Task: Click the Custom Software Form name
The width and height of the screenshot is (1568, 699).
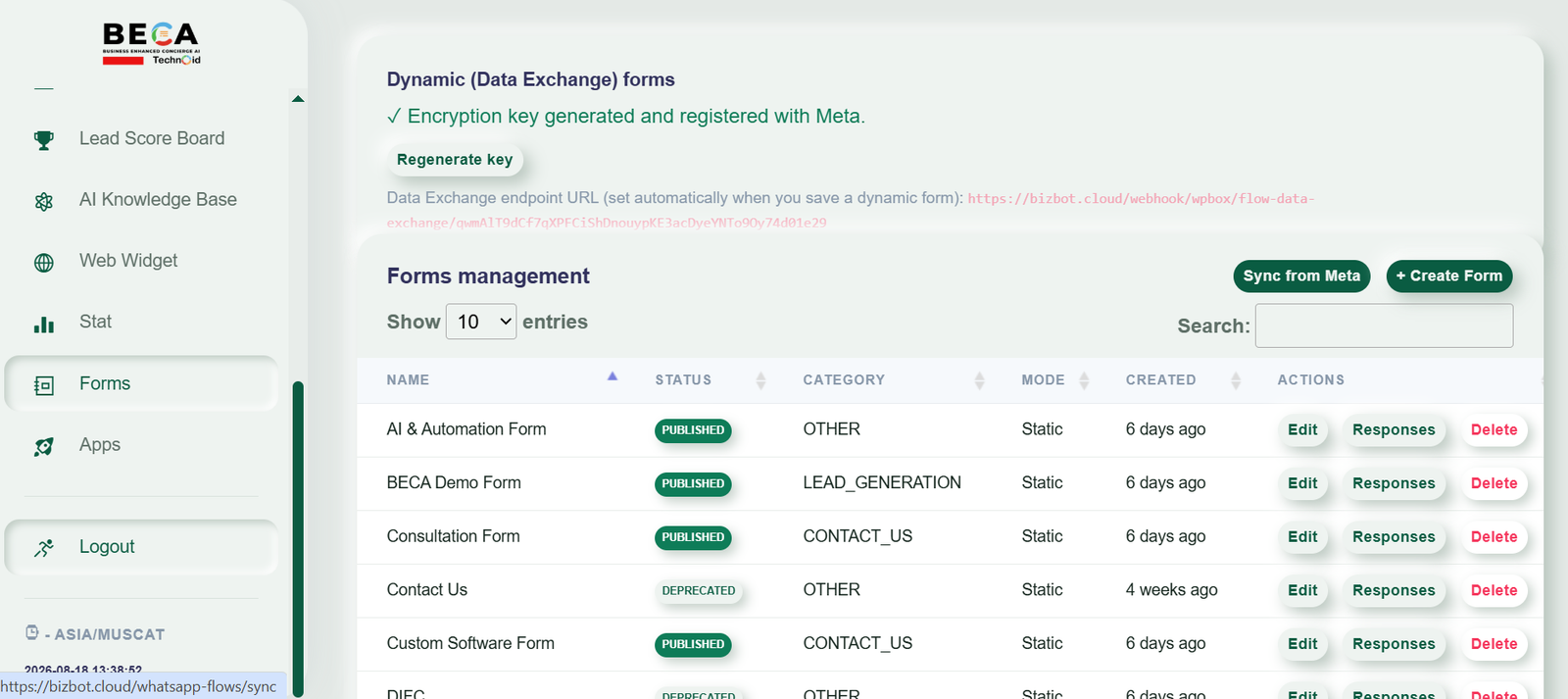Action: (x=470, y=643)
